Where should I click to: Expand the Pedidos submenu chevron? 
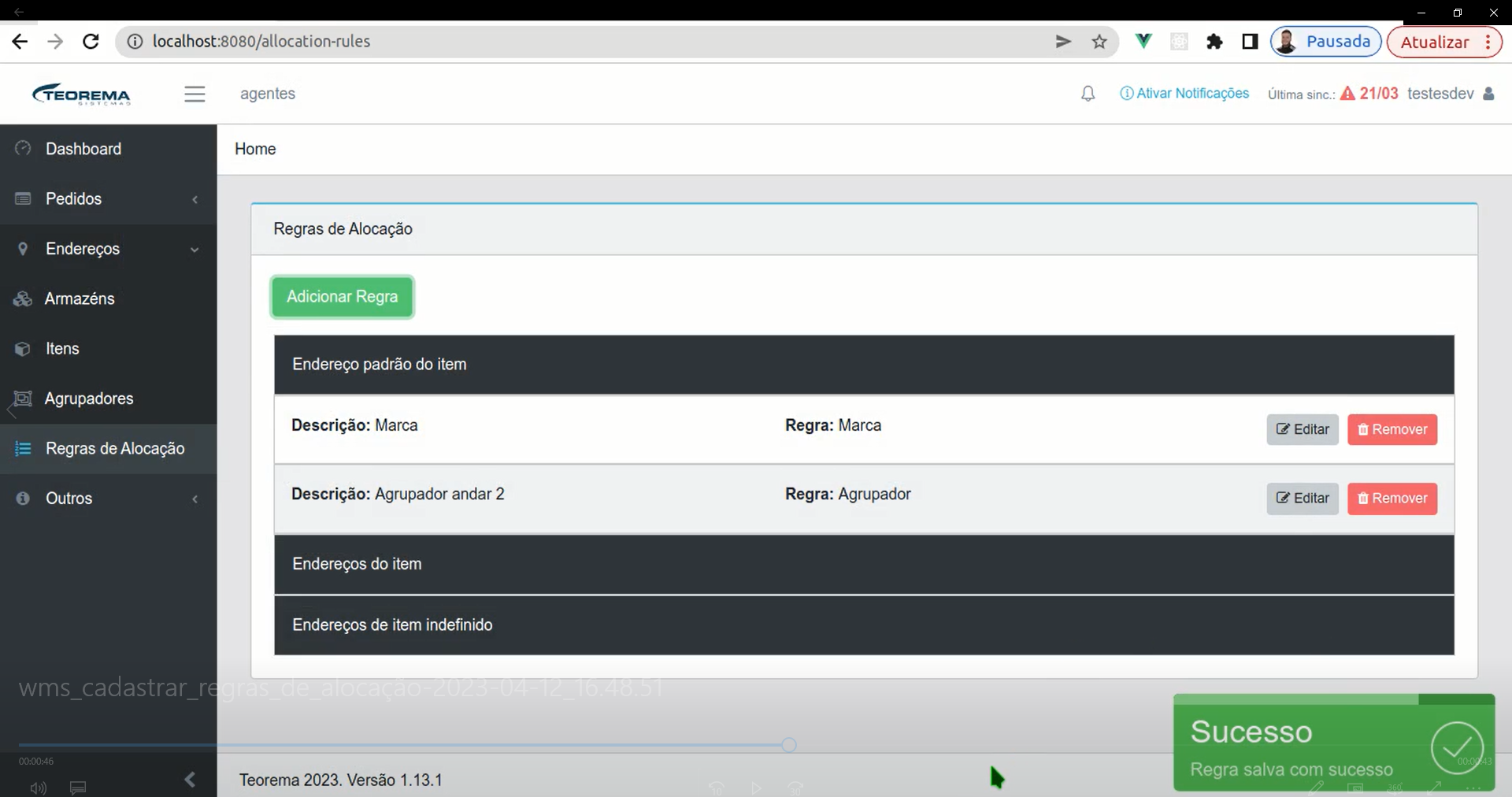coord(195,199)
